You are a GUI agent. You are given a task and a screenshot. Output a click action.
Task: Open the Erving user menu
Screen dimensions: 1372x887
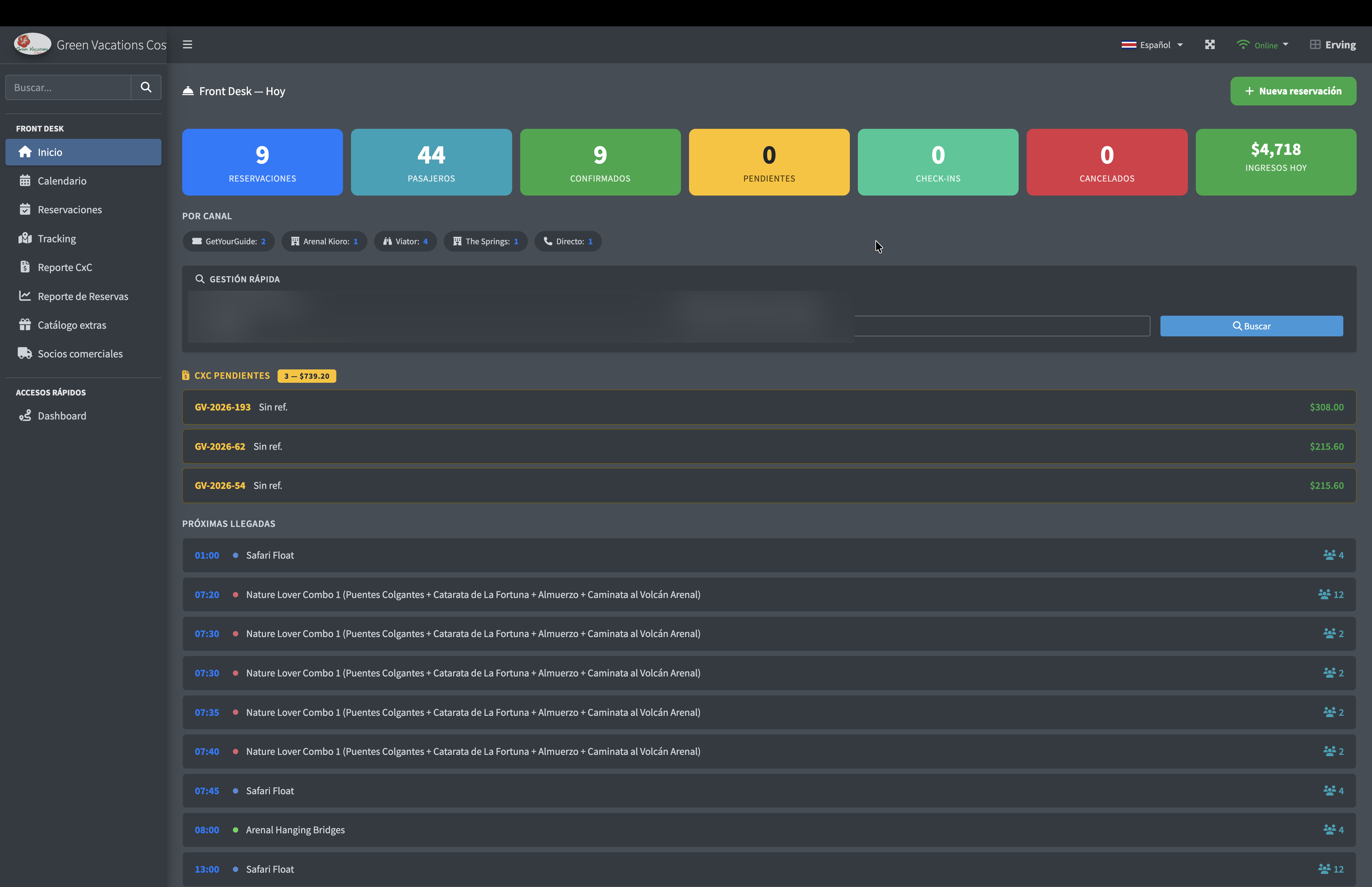[1332, 44]
